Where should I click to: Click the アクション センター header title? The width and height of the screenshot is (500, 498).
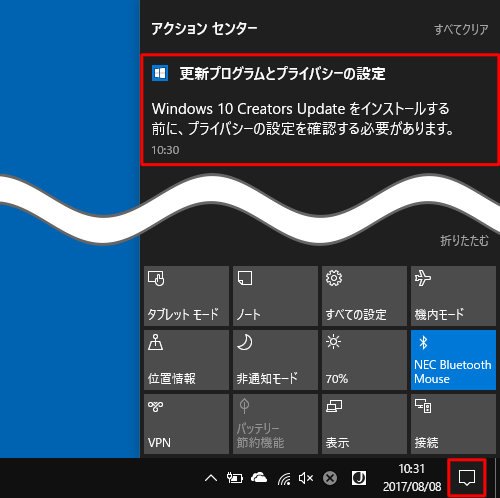coord(204,29)
